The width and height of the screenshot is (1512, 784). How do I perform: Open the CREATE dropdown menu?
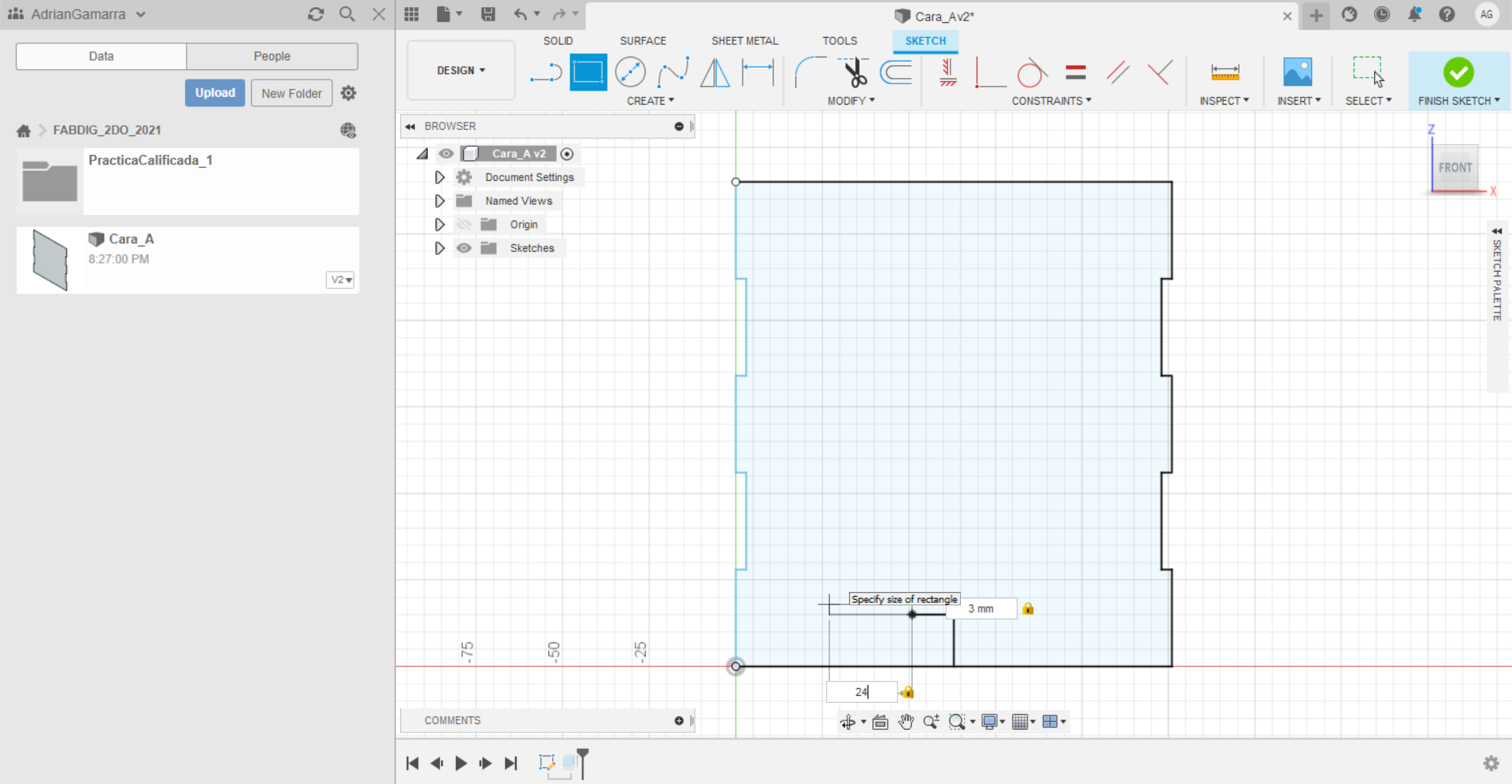pos(650,101)
